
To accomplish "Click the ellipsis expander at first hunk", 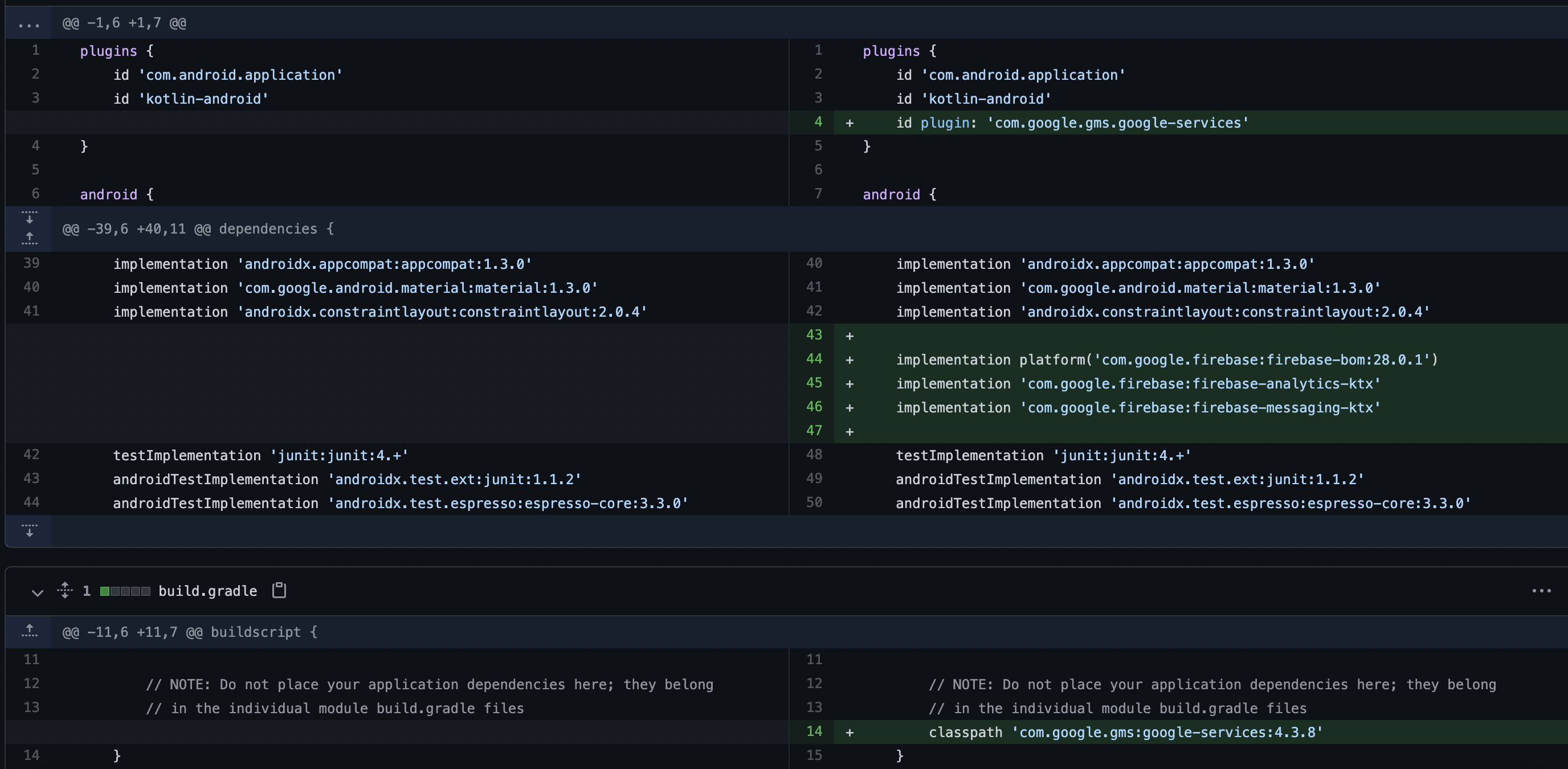I will 28,23.
